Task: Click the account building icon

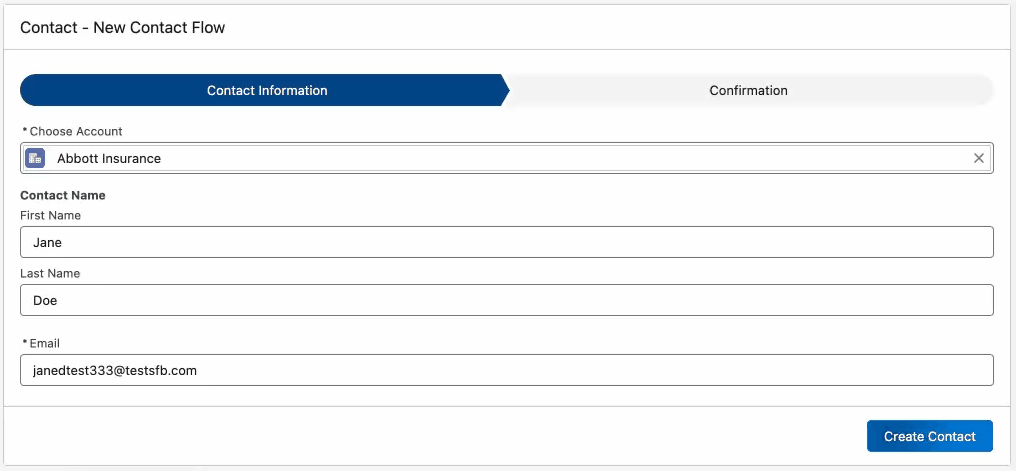Action: (35, 158)
